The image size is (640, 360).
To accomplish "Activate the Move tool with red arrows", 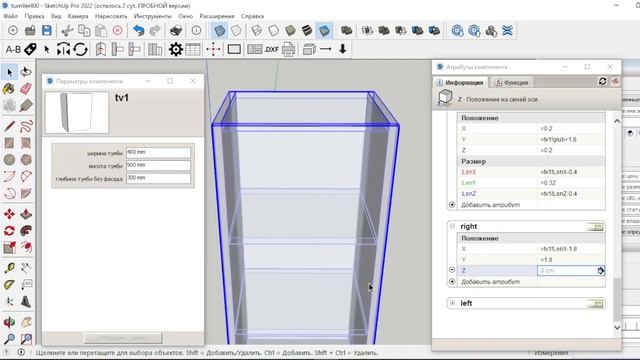I will click(x=9, y=214).
